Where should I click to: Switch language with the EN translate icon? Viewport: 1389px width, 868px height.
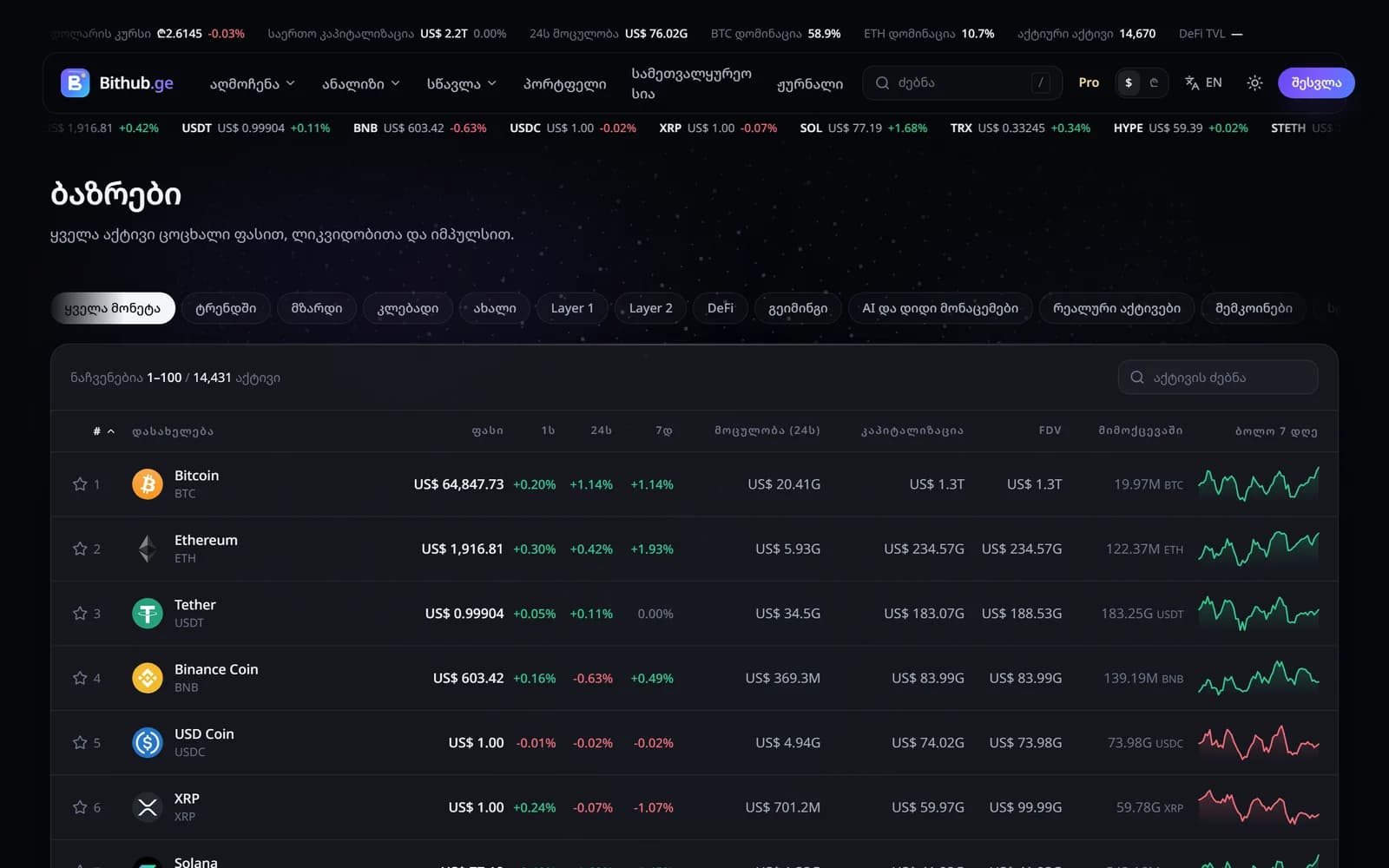tap(1203, 82)
